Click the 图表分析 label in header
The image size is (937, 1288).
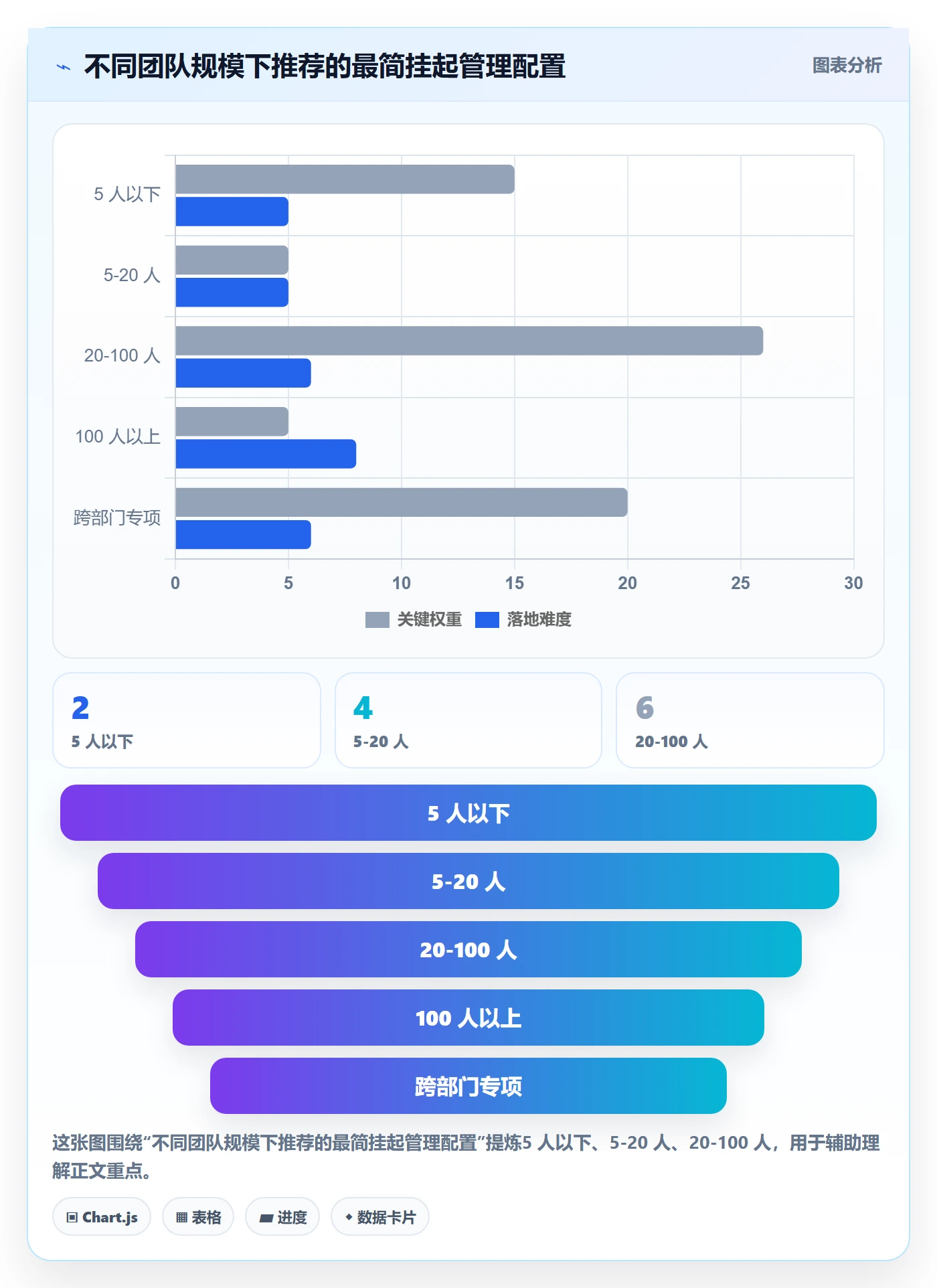[x=847, y=66]
